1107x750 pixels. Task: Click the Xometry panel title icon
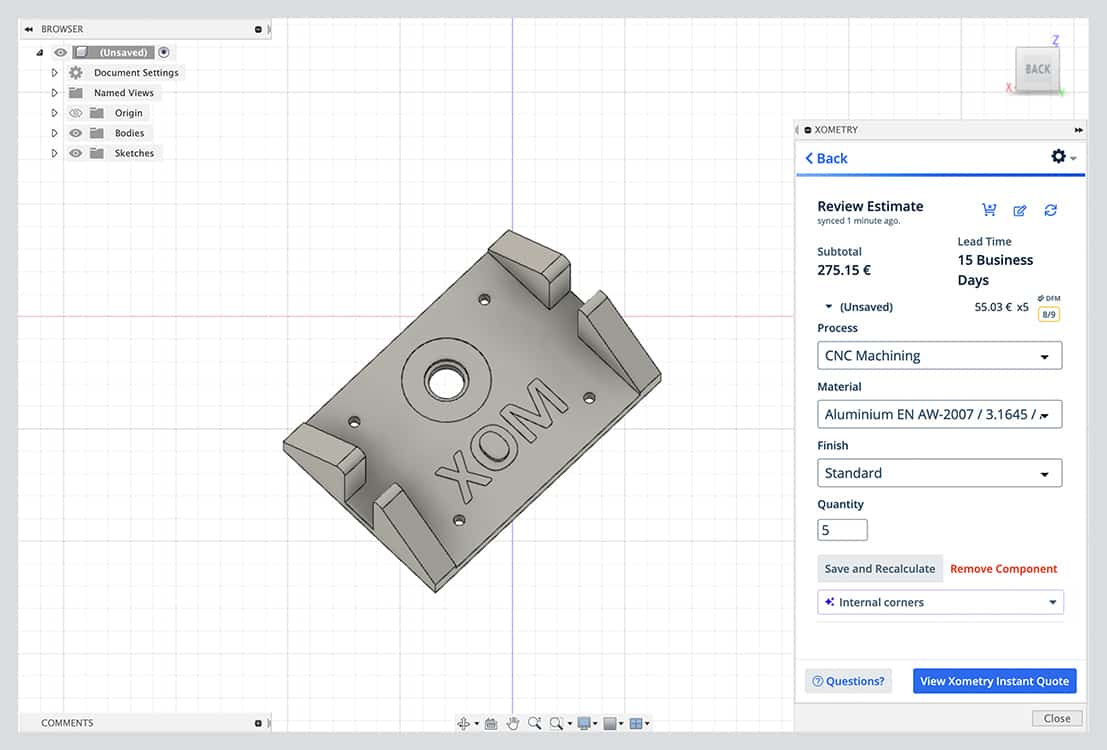pyautogui.click(x=808, y=130)
